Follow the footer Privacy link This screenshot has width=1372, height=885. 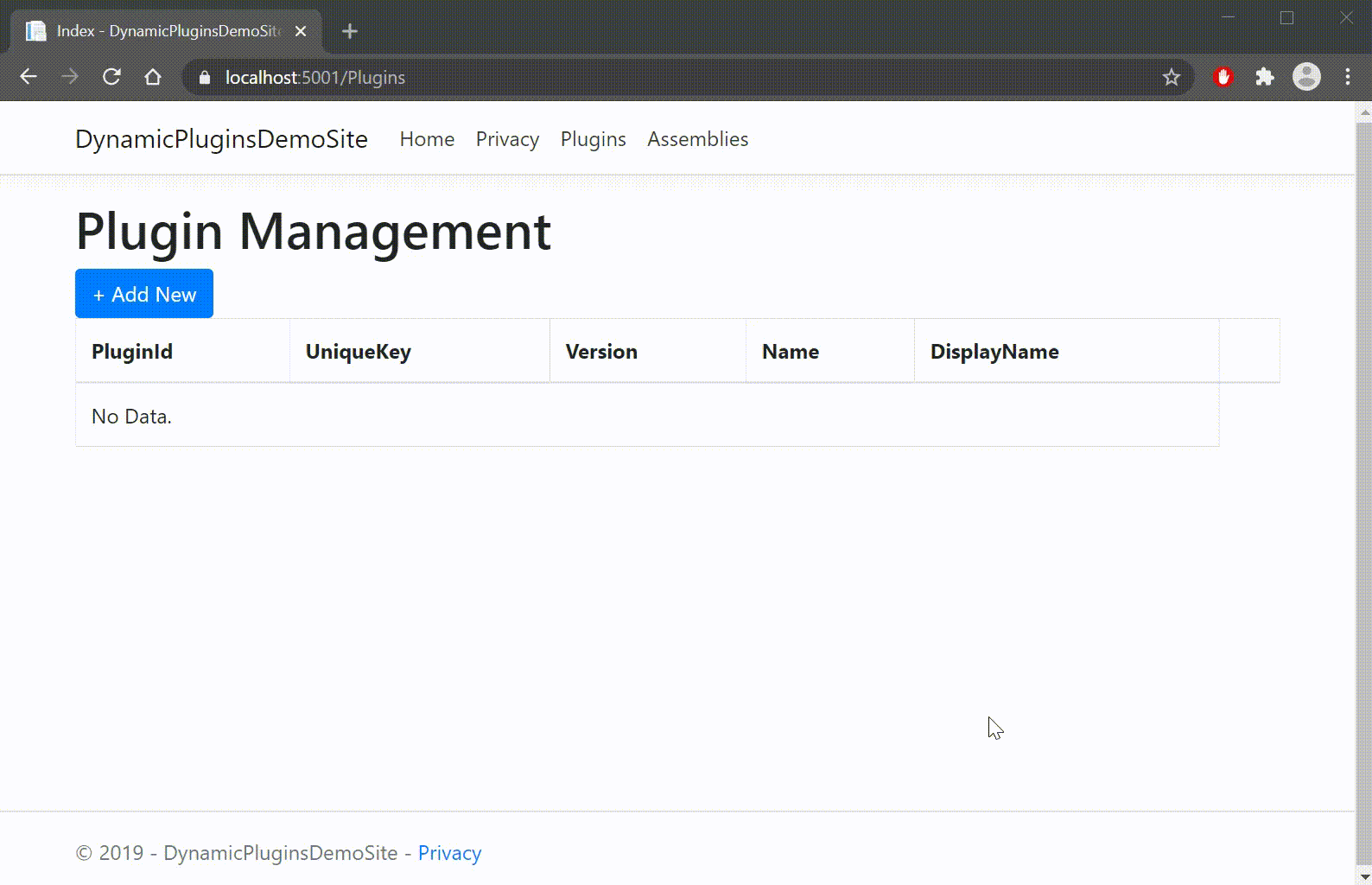pos(449,853)
